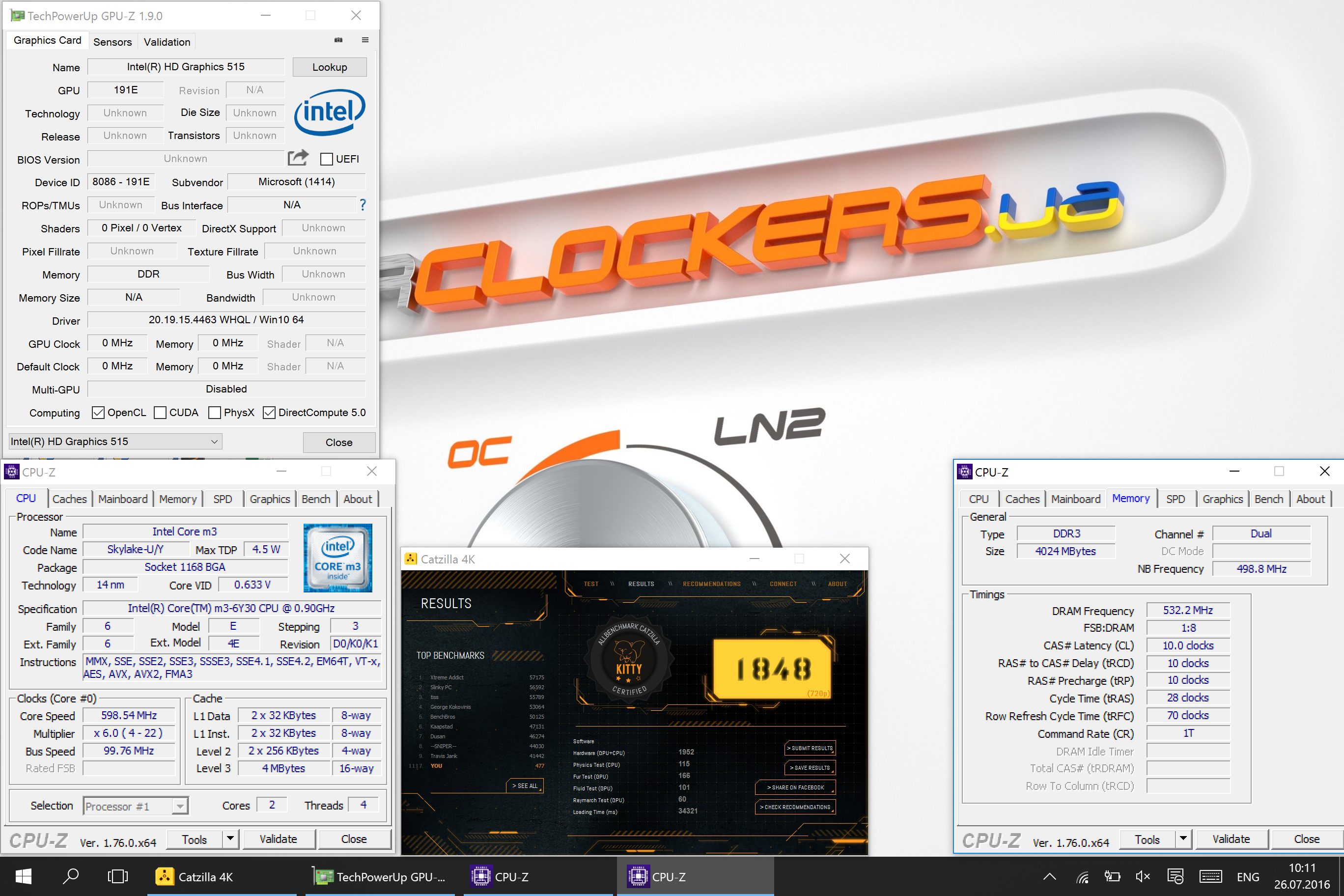
Task: Click the ENG language indicator
Action: (x=1248, y=876)
